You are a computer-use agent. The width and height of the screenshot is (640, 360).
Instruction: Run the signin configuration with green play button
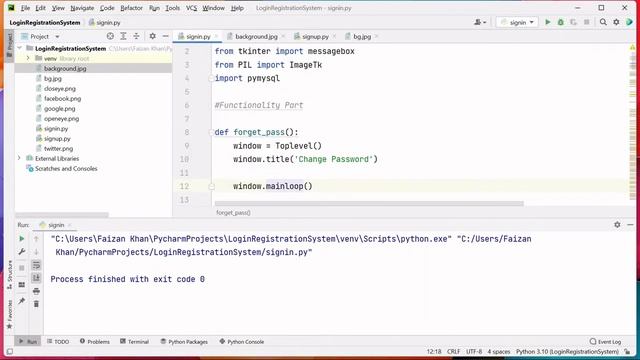pos(548,22)
